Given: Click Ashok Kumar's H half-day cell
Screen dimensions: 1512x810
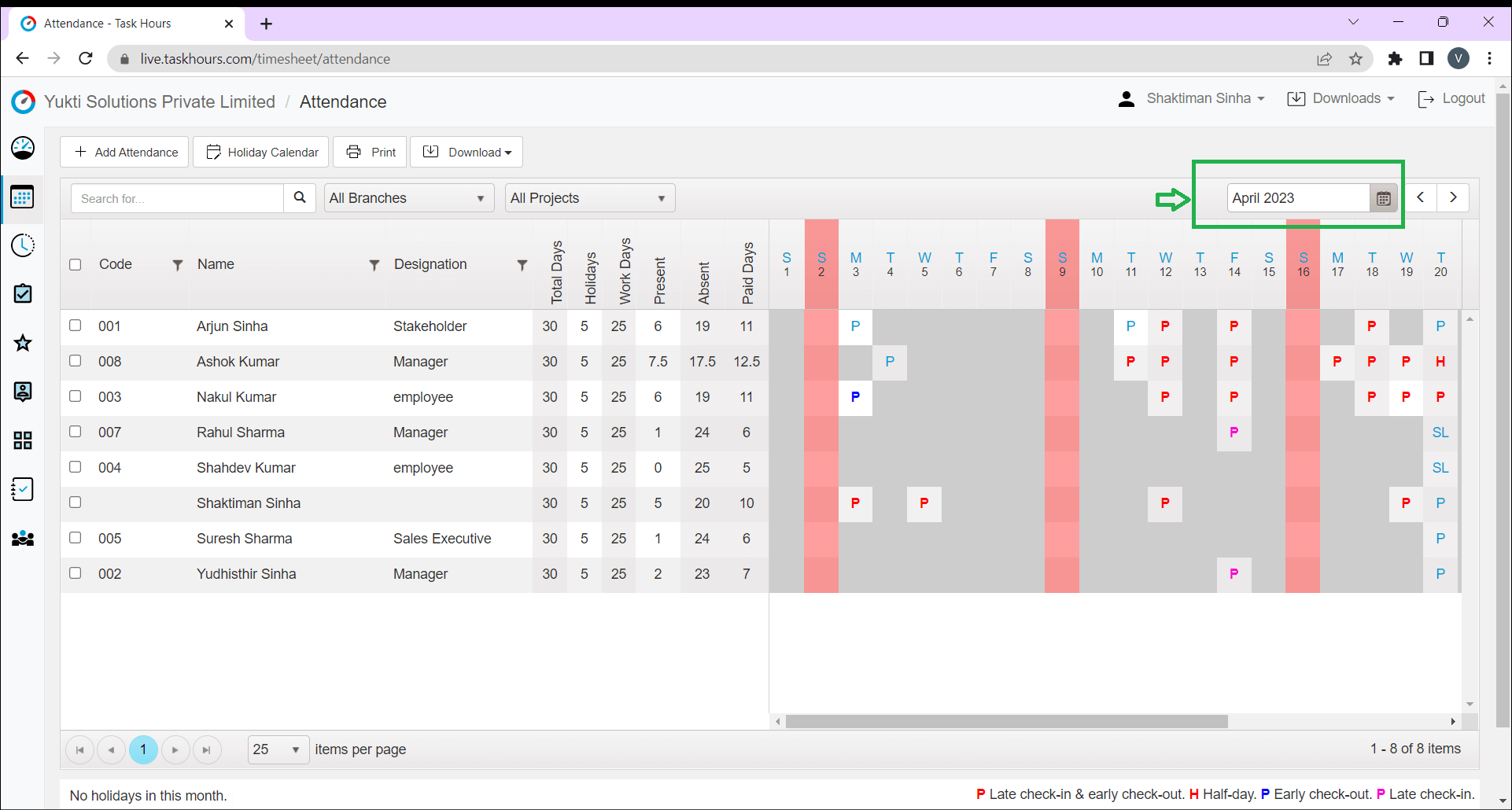Looking at the screenshot, I should pos(1440,362).
